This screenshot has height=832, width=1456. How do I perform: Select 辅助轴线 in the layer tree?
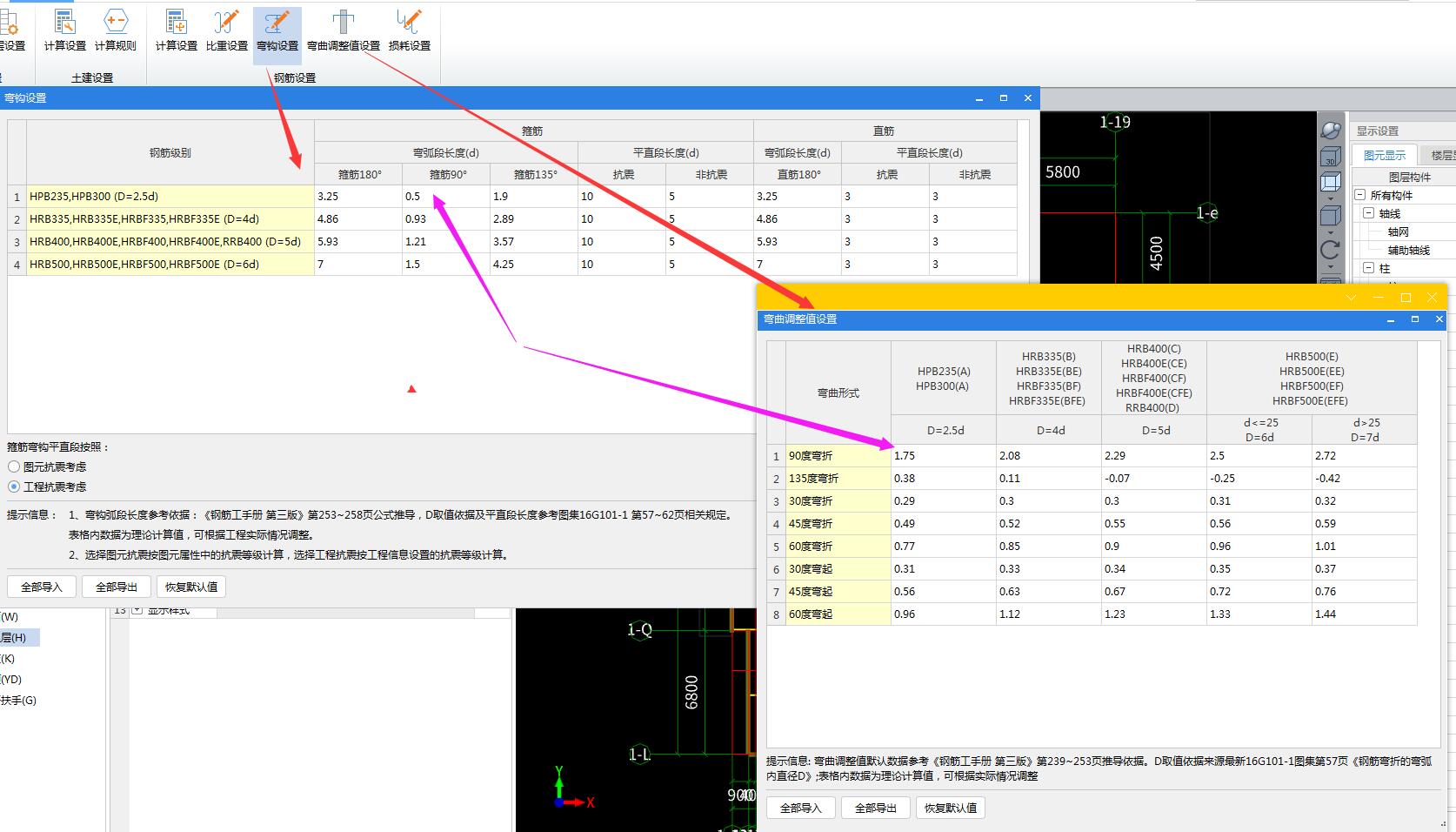coord(1409,250)
